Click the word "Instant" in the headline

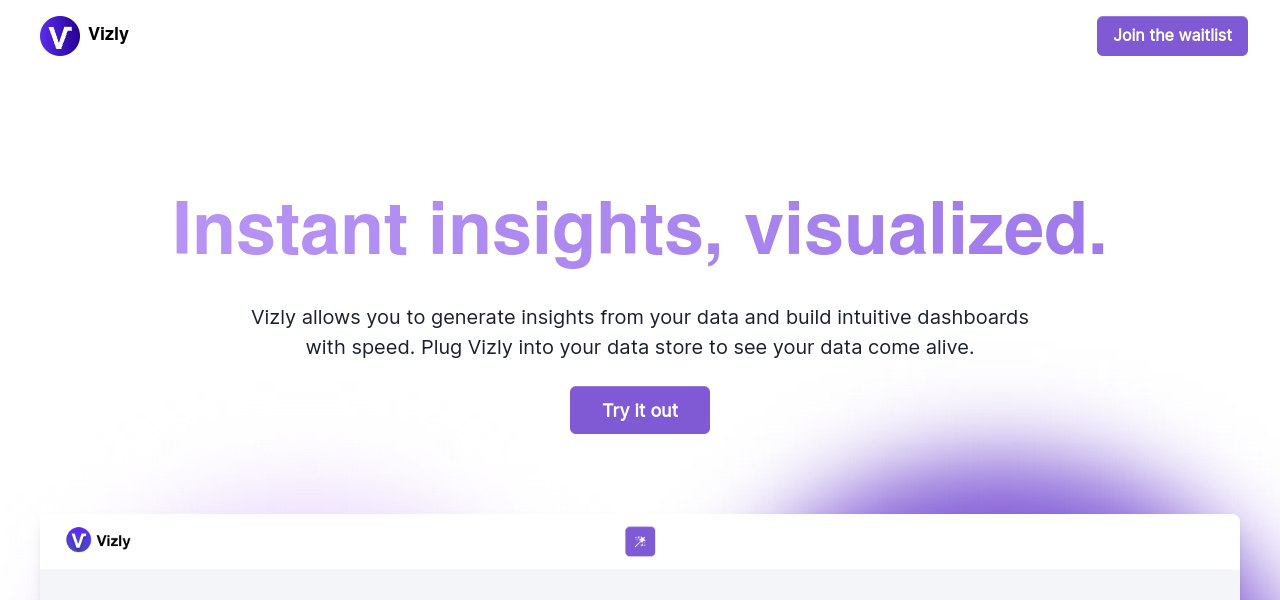click(289, 228)
